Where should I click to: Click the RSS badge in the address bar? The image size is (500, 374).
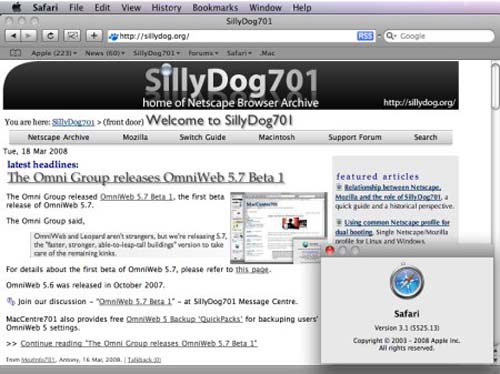click(365, 36)
